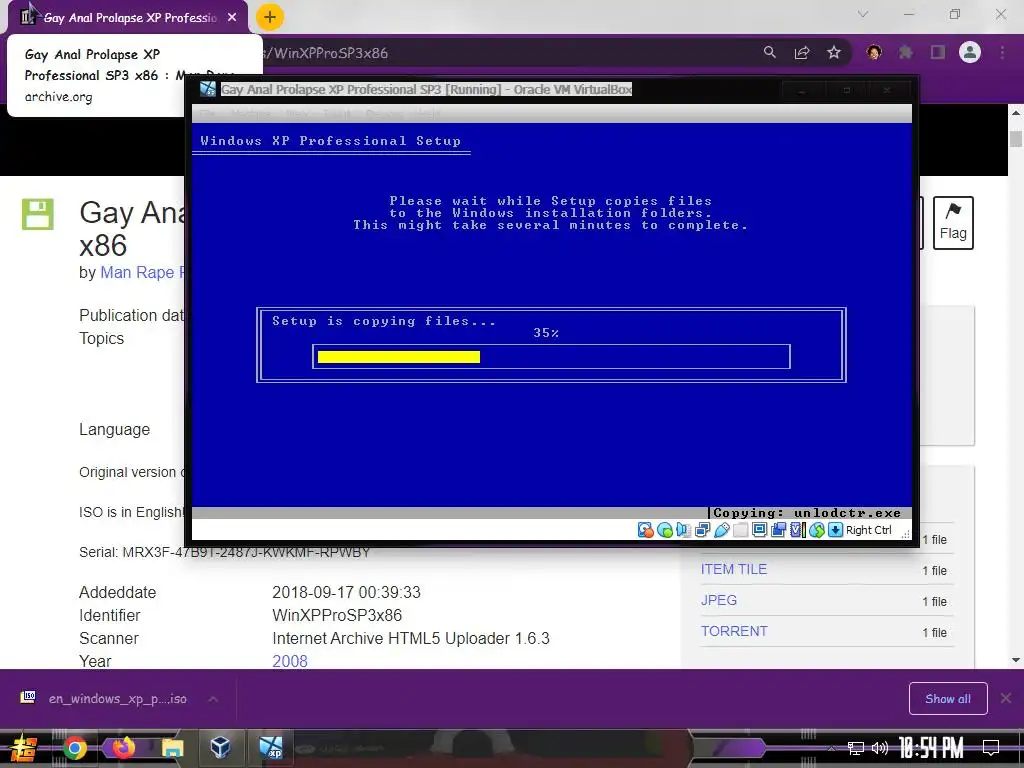Bookmark this page with the star icon
This screenshot has width=1024, height=768.
(x=834, y=52)
